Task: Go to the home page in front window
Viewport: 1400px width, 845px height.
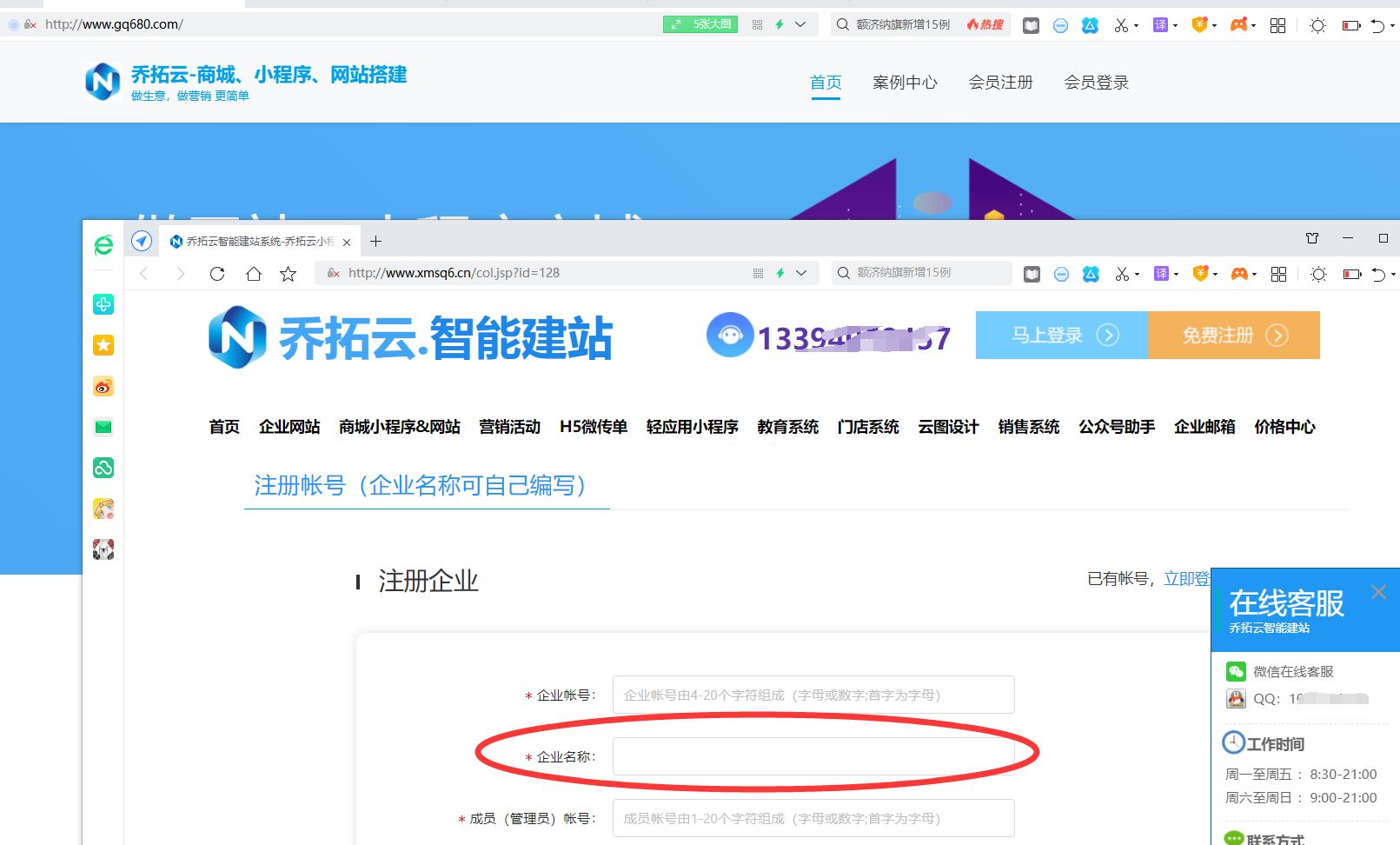Action: [x=253, y=274]
